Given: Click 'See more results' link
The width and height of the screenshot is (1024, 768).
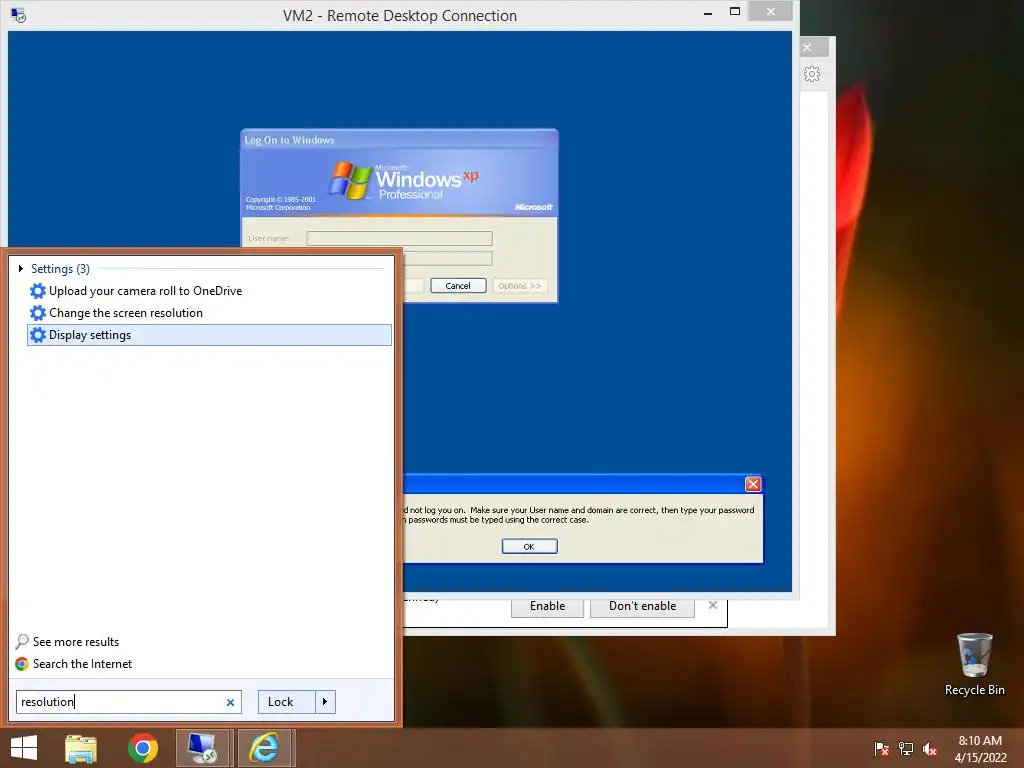Looking at the screenshot, I should pyautogui.click(x=76, y=641).
